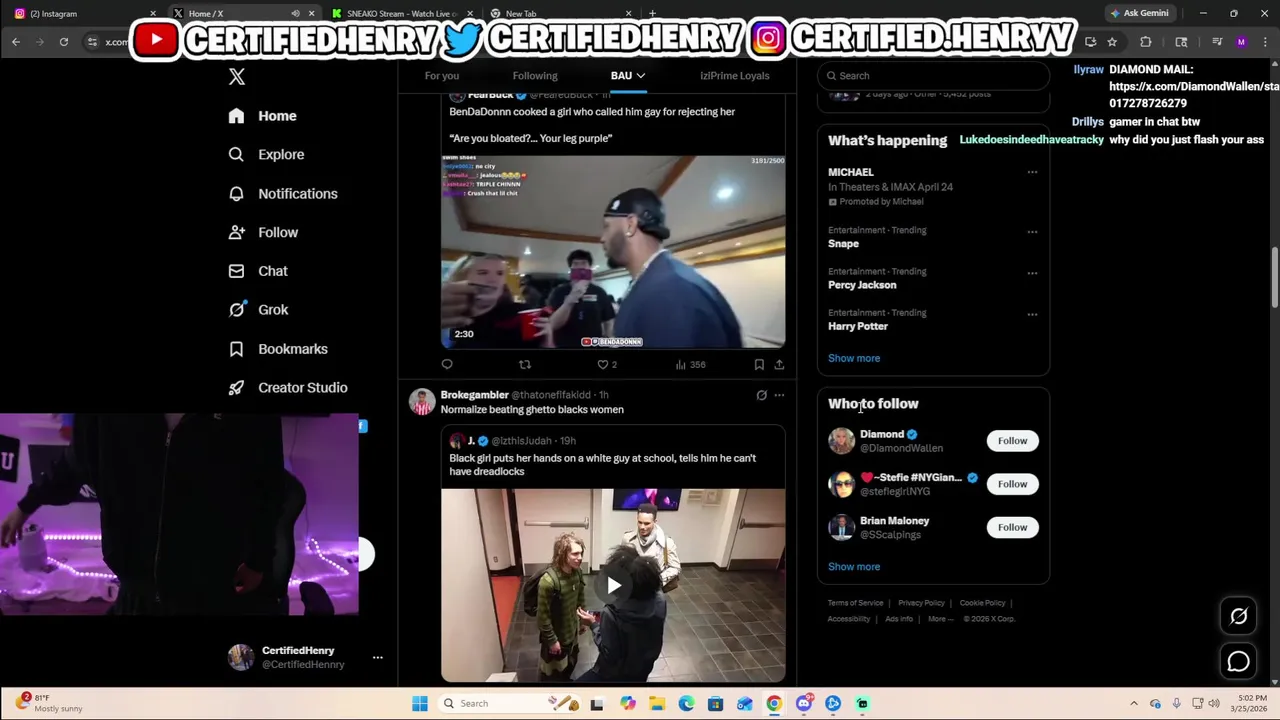The width and height of the screenshot is (1280, 720).
Task: Follow Diamond @DiamondWallen
Action: click(x=1012, y=441)
